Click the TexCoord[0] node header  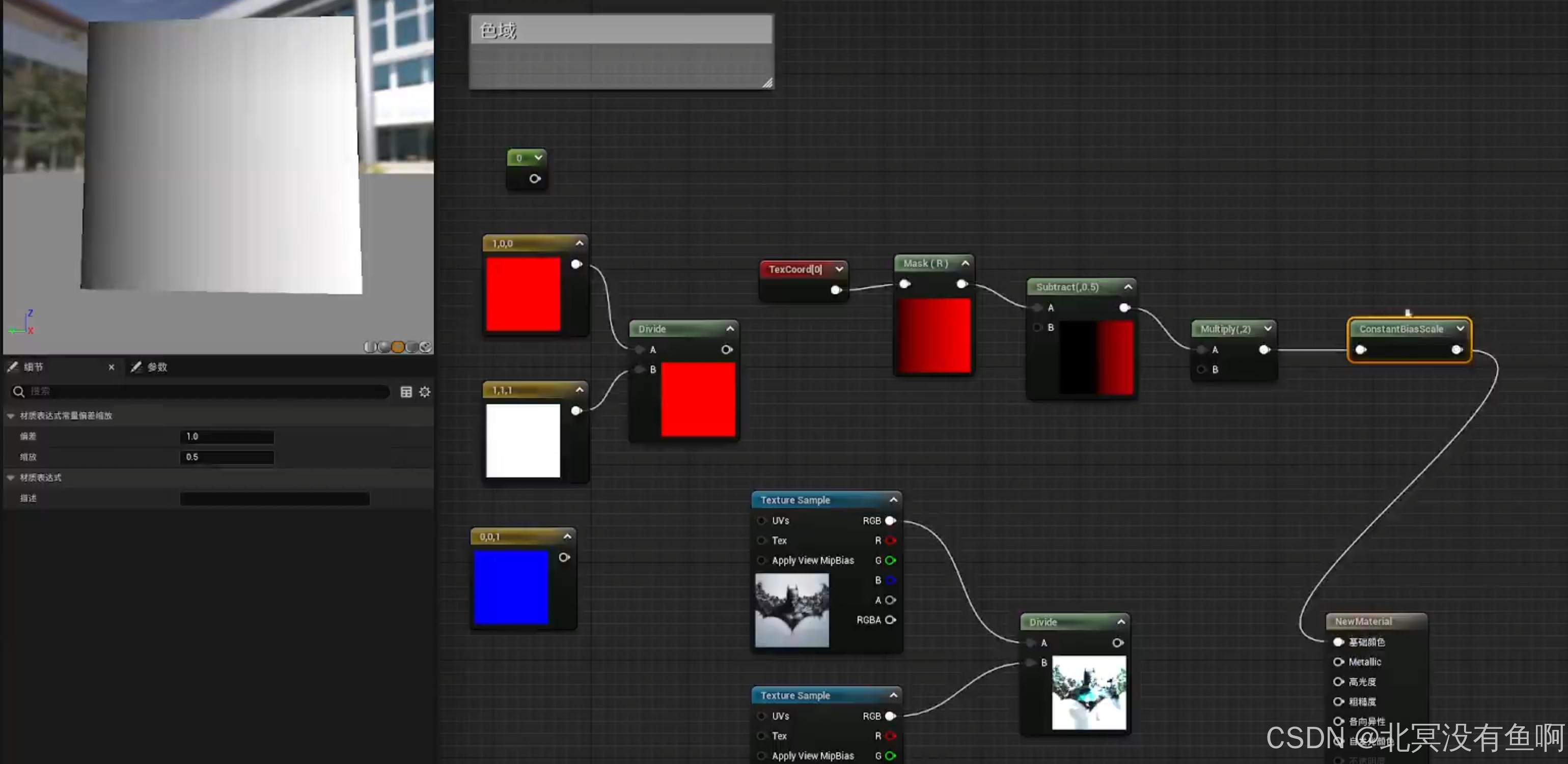[795, 269]
